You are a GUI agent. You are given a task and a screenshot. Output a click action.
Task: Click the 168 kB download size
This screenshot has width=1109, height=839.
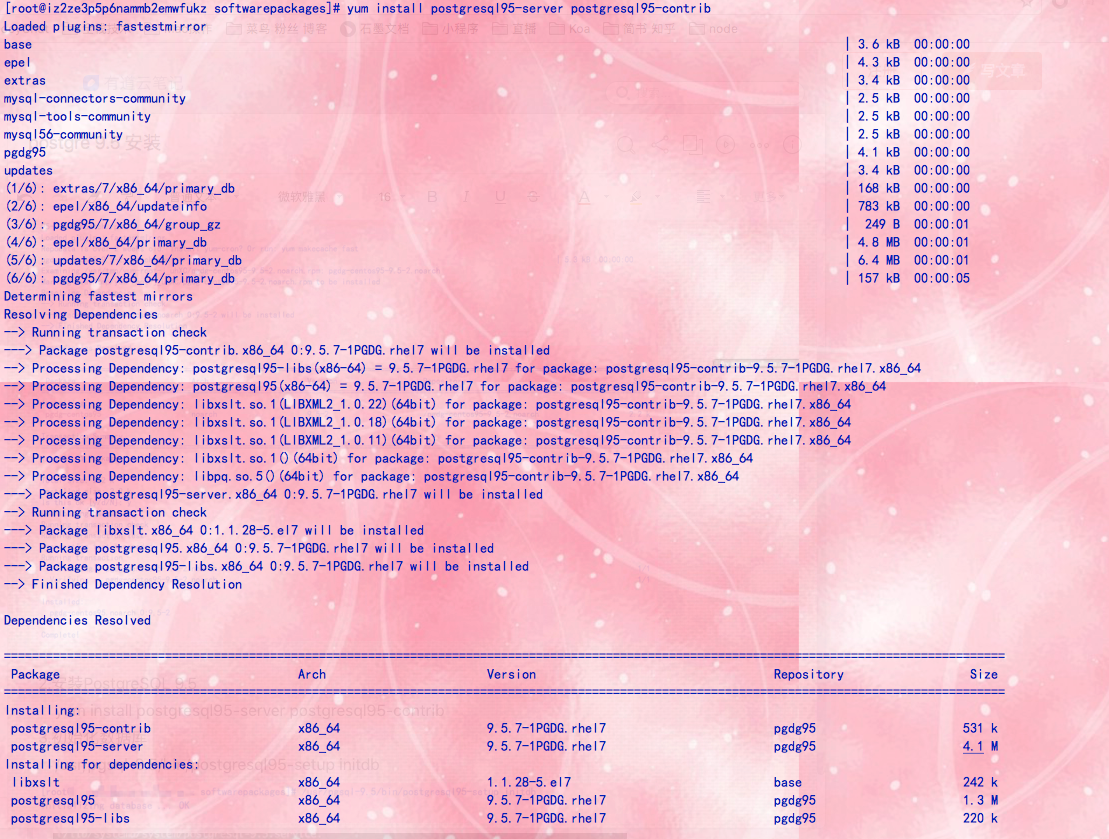(878, 188)
